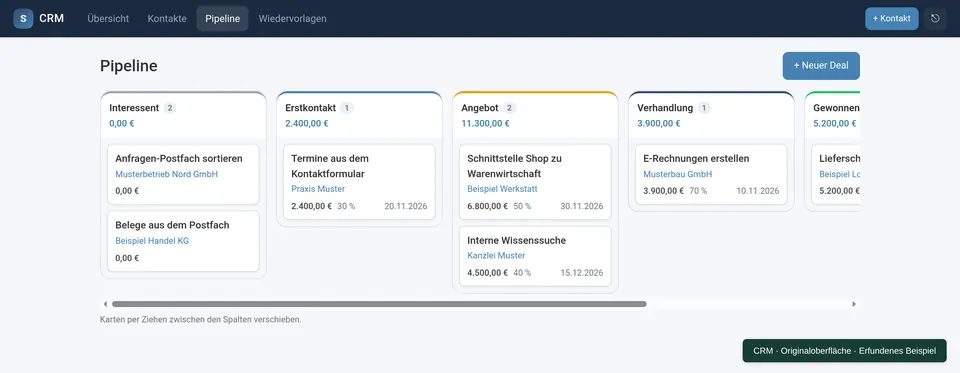The height and width of the screenshot is (373, 960).
Task: Create a deal with + Neuer Deal
Action: (821, 66)
